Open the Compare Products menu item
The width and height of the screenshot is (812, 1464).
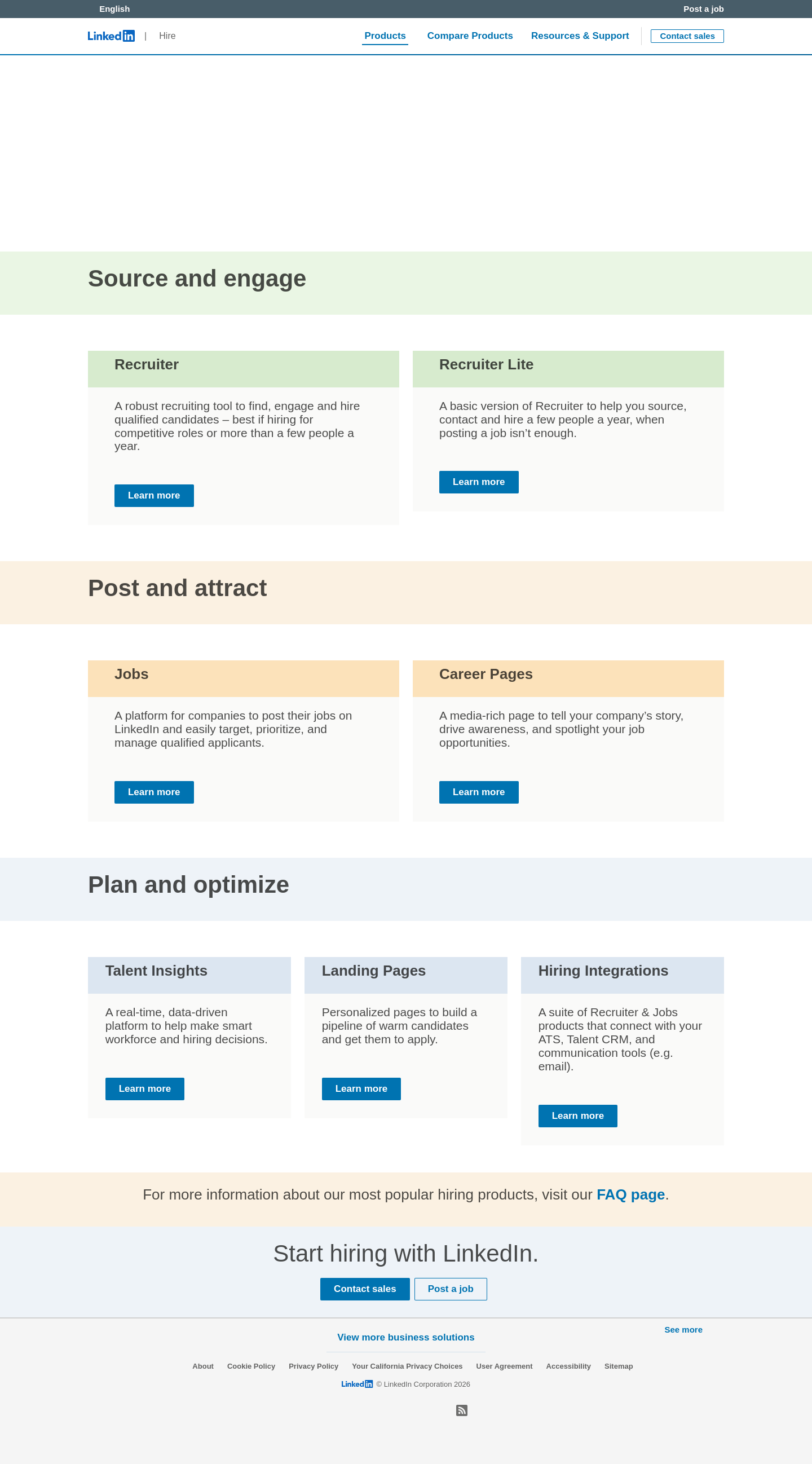point(469,36)
